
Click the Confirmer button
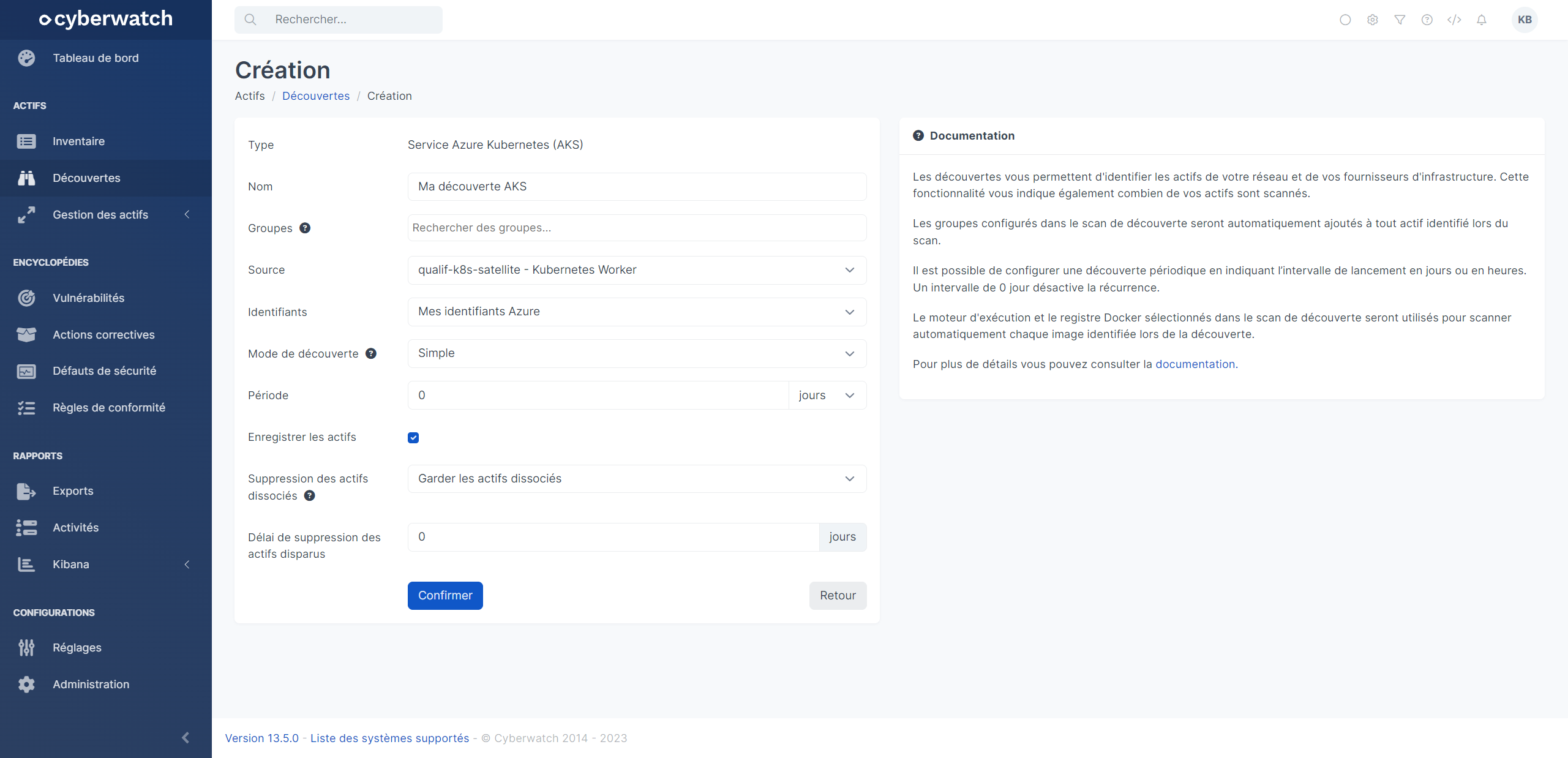(x=445, y=596)
